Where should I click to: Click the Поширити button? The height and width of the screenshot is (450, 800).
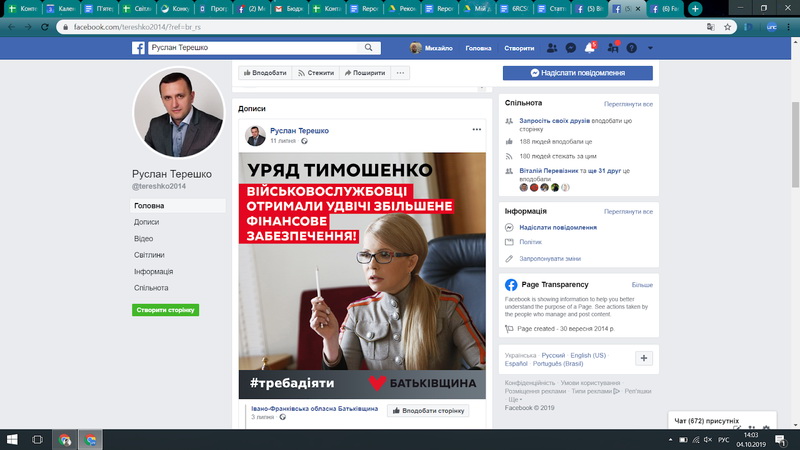[365, 73]
